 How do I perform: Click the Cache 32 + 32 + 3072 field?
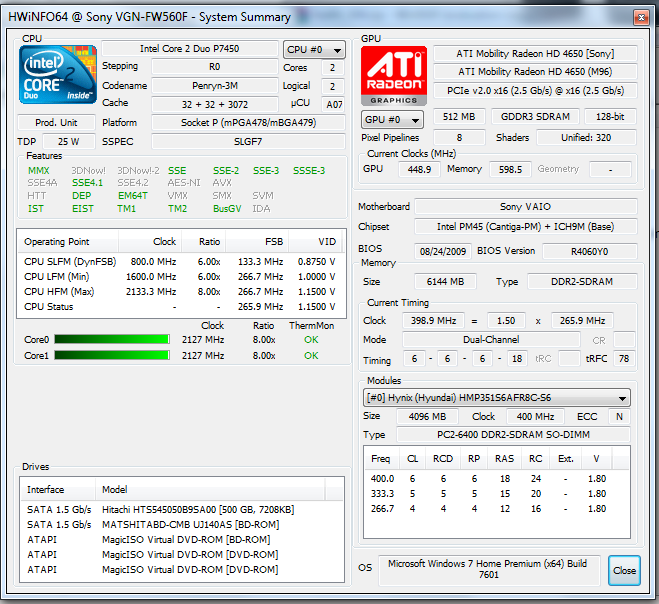coord(215,104)
